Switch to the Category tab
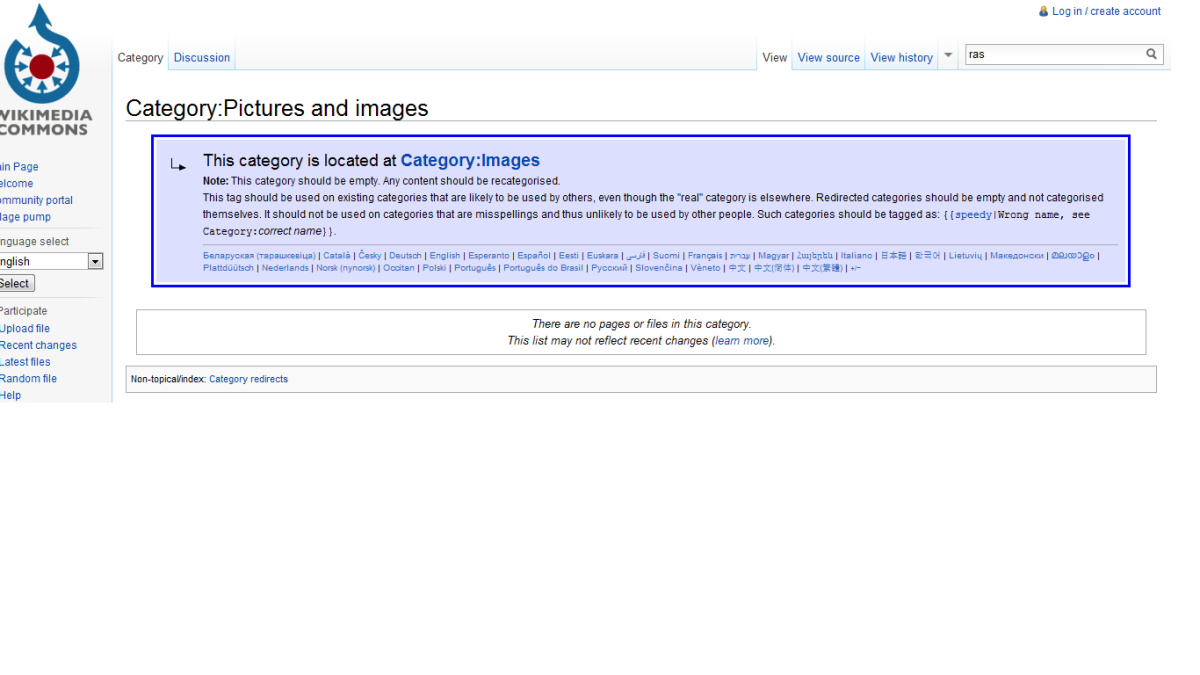Viewport: 1200px width, 675px height. pyautogui.click(x=140, y=57)
